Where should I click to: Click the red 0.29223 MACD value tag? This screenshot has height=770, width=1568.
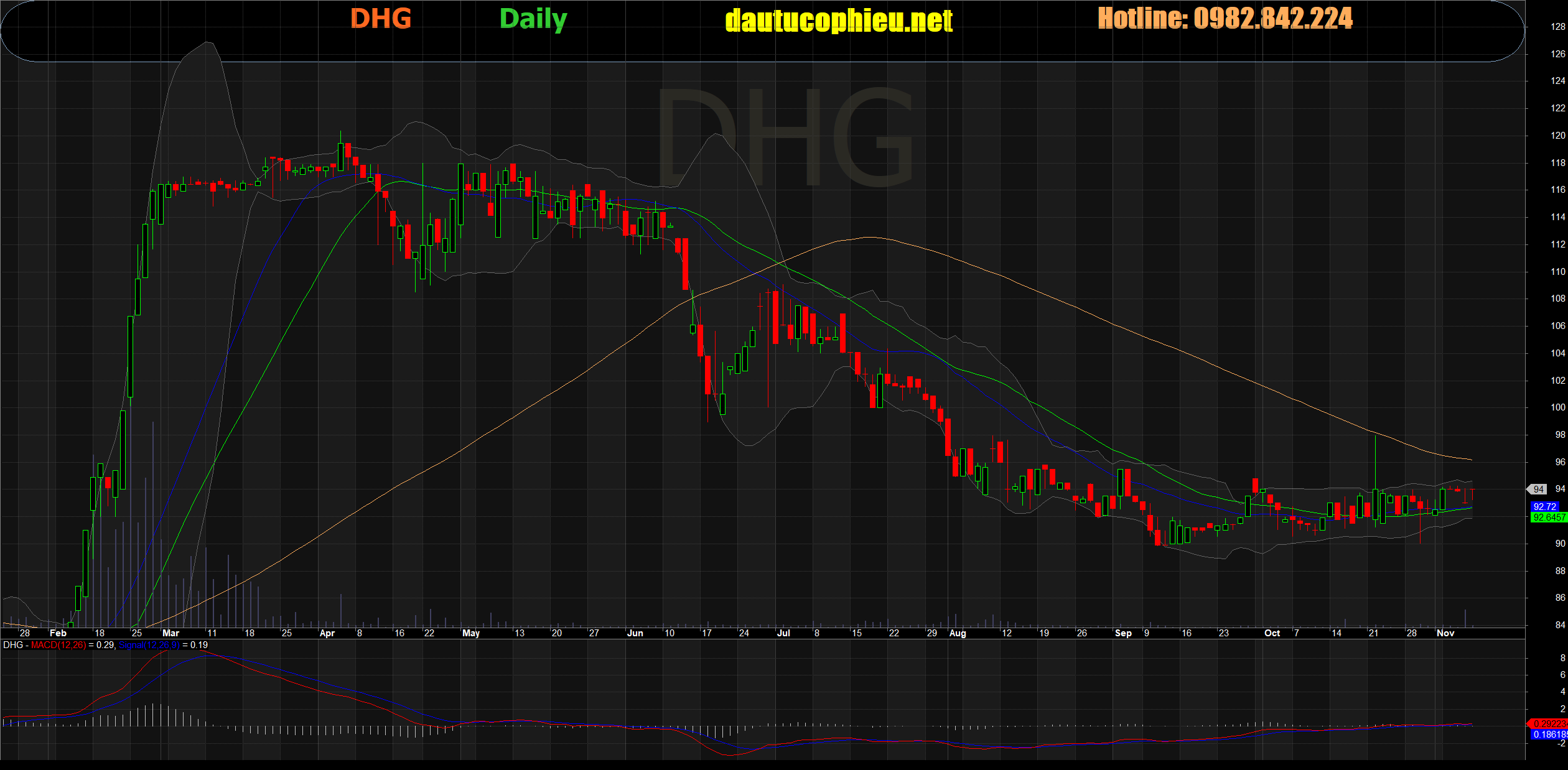1548,724
